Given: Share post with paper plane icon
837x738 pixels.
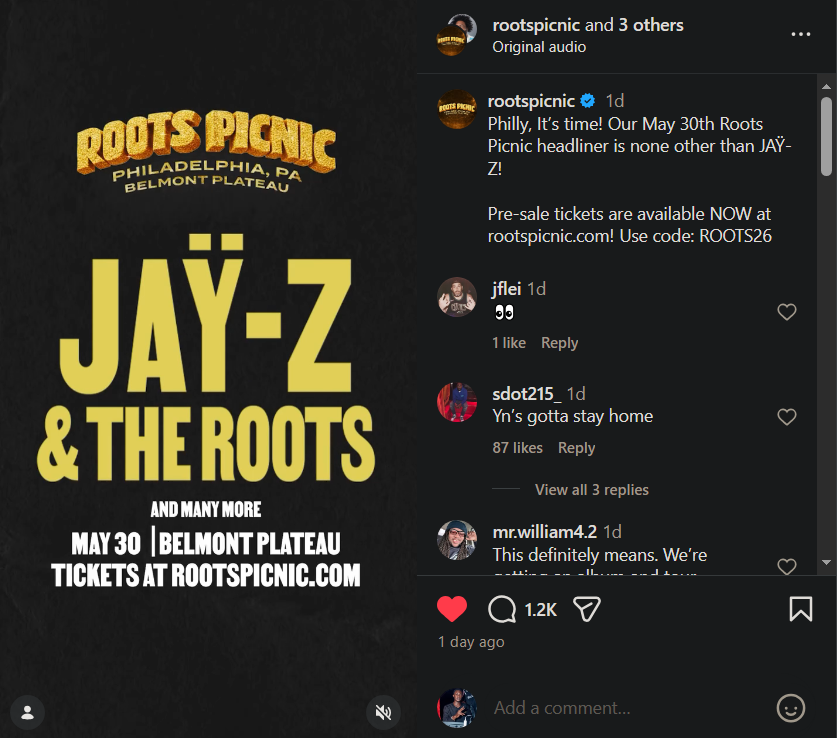Looking at the screenshot, I should pos(587,609).
